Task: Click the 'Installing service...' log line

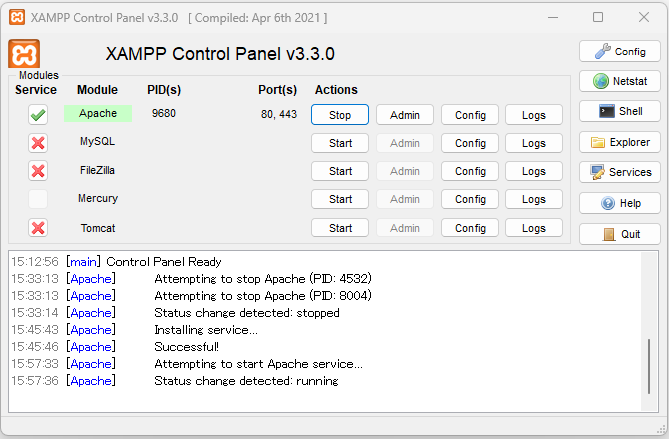Action: click(206, 330)
